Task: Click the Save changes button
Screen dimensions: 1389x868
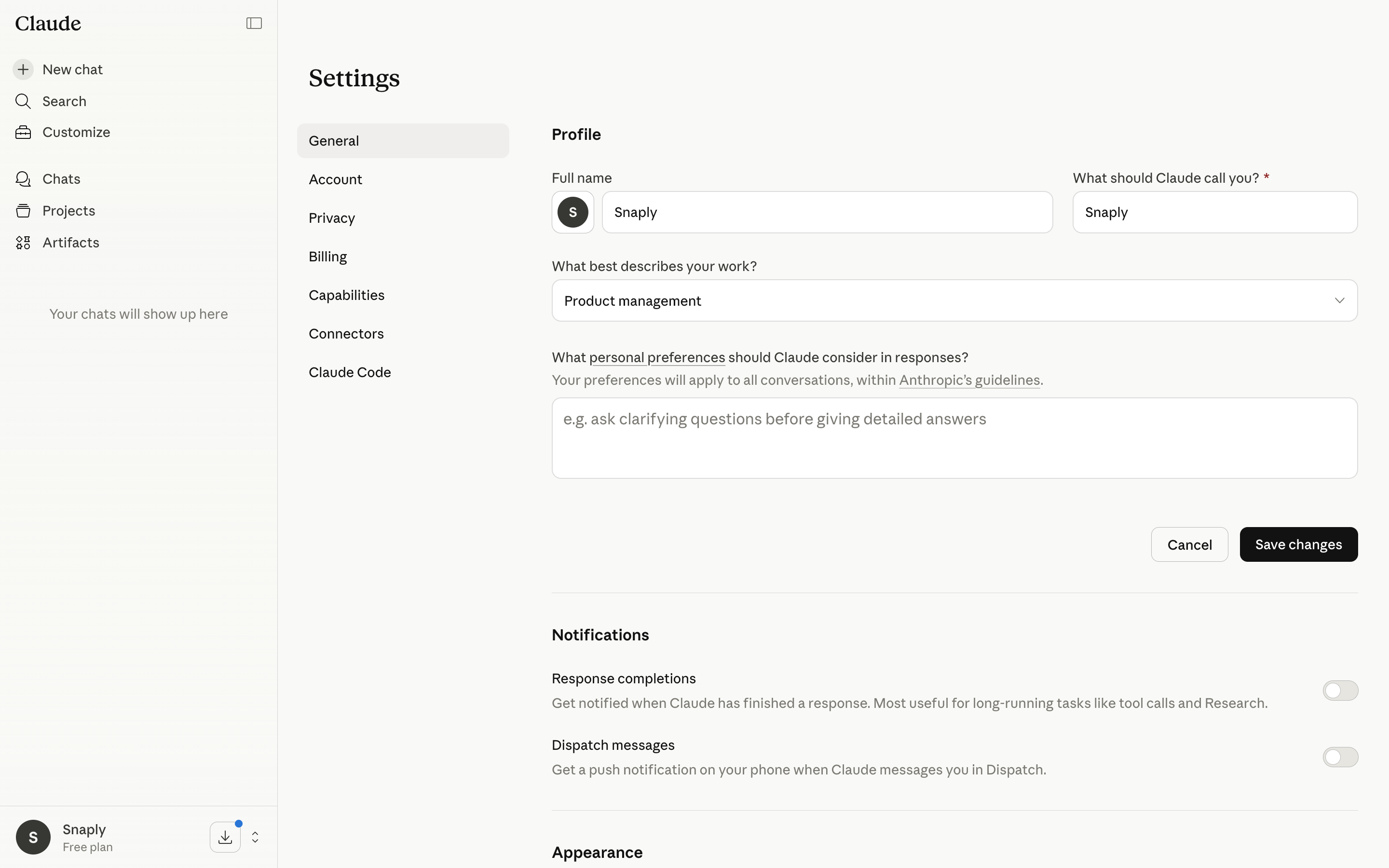Action: click(x=1298, y=544)
